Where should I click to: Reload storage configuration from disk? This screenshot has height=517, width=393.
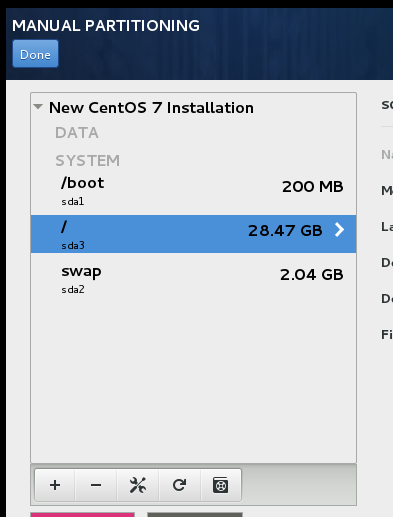179,485
